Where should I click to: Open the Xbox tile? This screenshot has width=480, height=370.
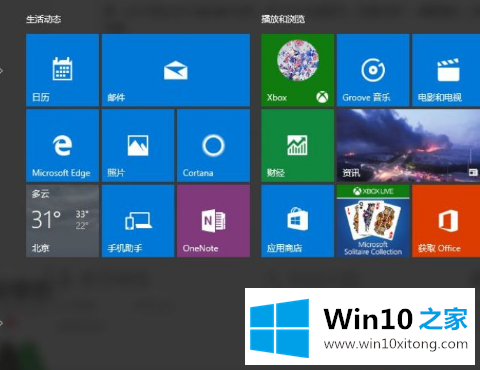(298, 70)
